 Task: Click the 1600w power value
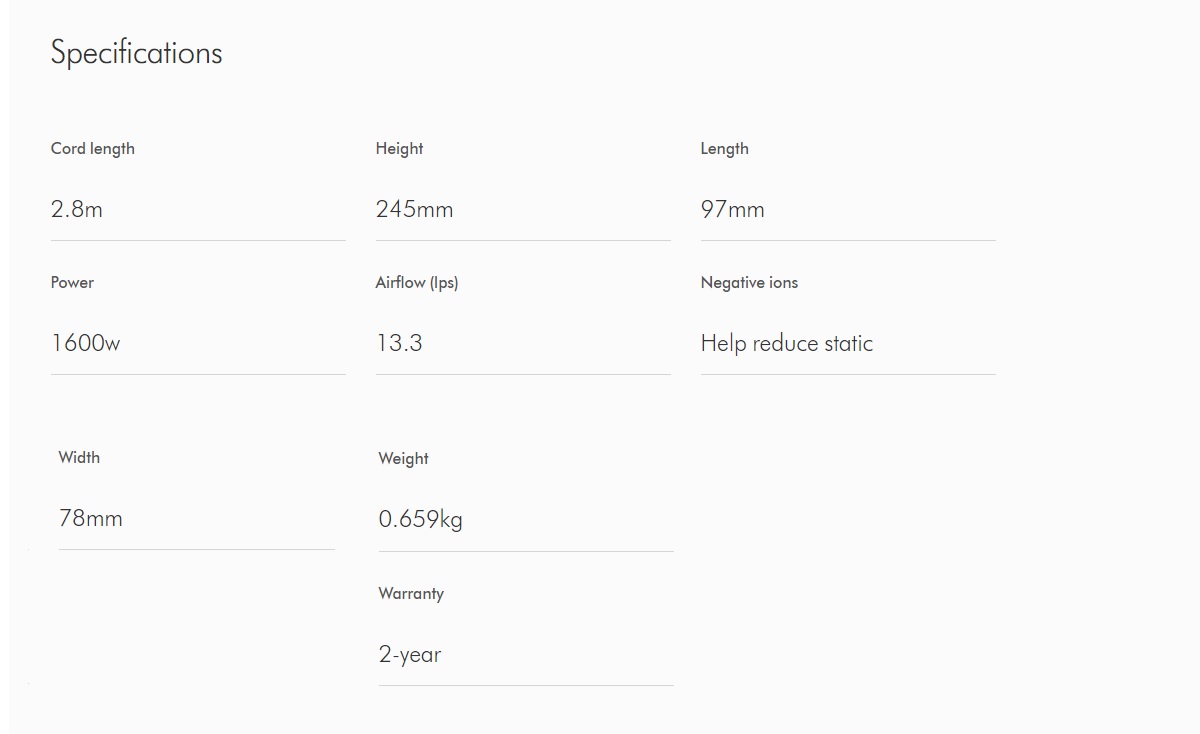pyautogui.click(x=85, y=343)
